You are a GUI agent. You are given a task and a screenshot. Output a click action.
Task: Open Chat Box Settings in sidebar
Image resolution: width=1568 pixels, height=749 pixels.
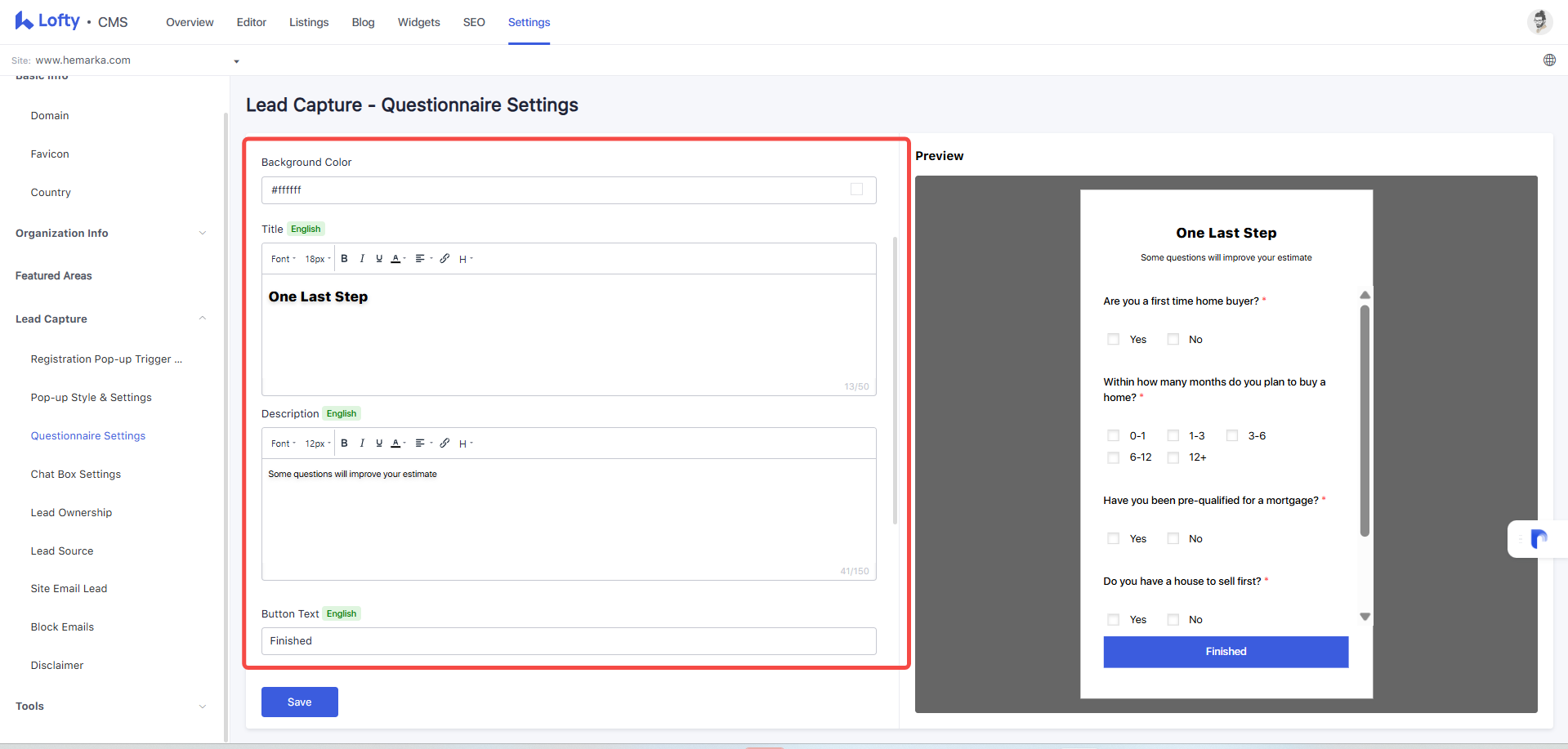tap(76, 475)
